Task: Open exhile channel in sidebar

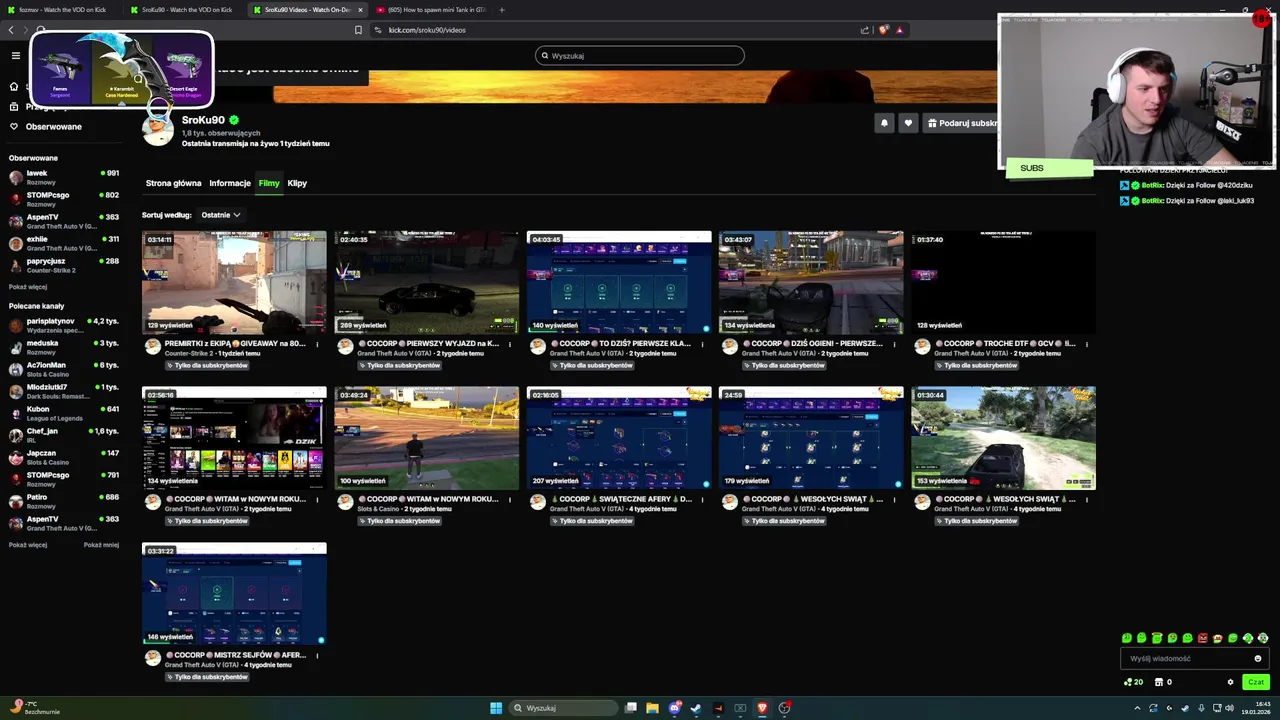Action: coord(64,243)
